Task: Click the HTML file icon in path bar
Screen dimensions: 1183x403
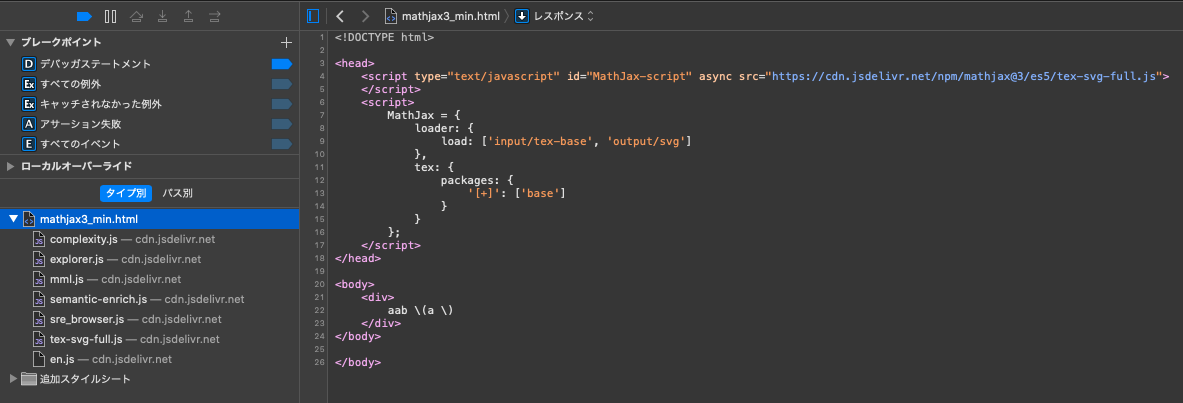Action: (391, 16)
